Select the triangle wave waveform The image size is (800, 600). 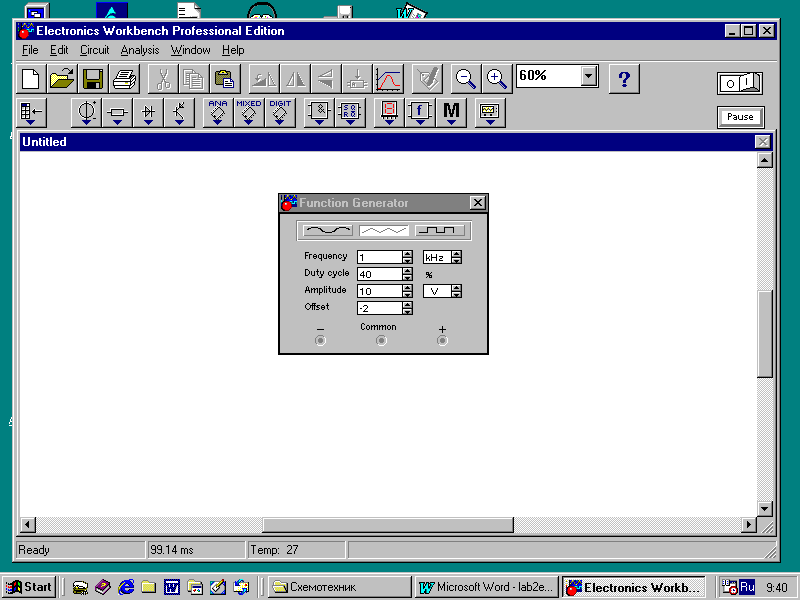[x=384, y=231]
